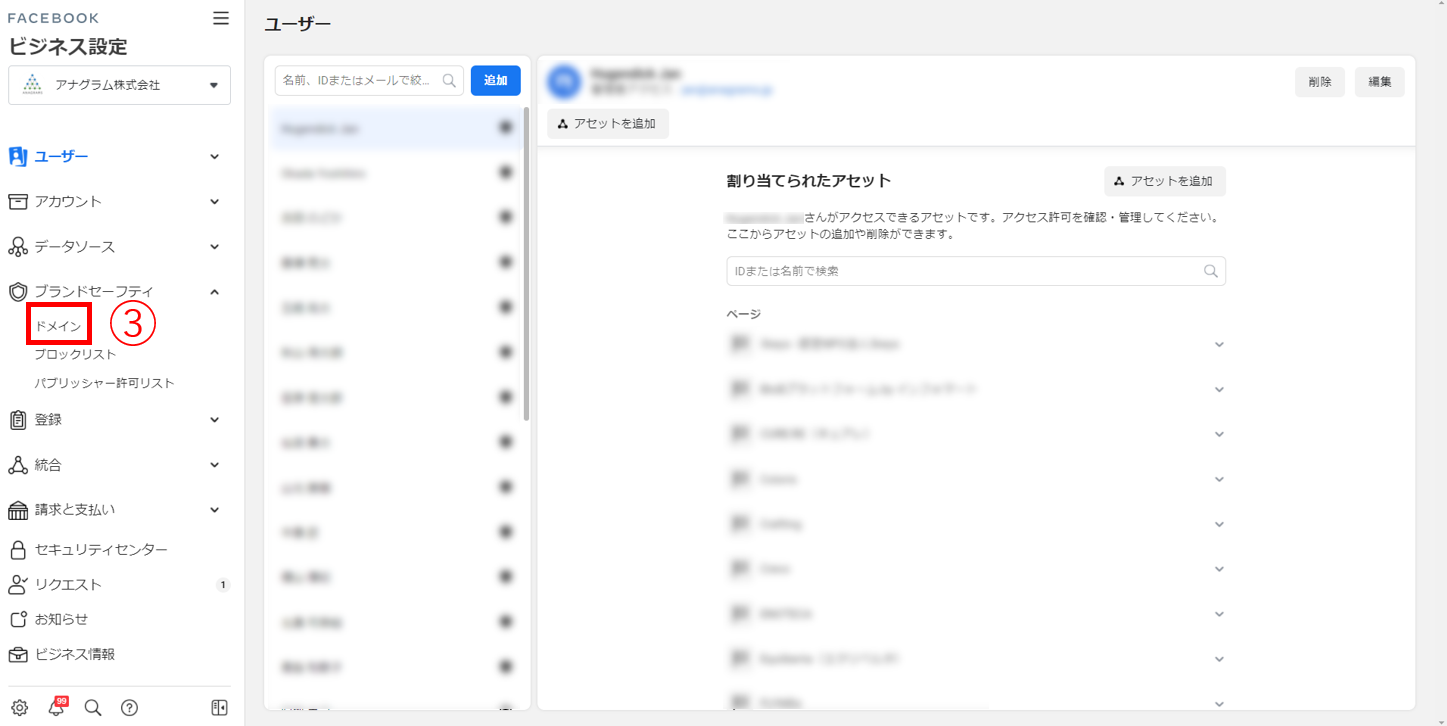Open settings gear icon in bottom bar
Viewport: 1447px width, 726px height.
tap(19, 708)
